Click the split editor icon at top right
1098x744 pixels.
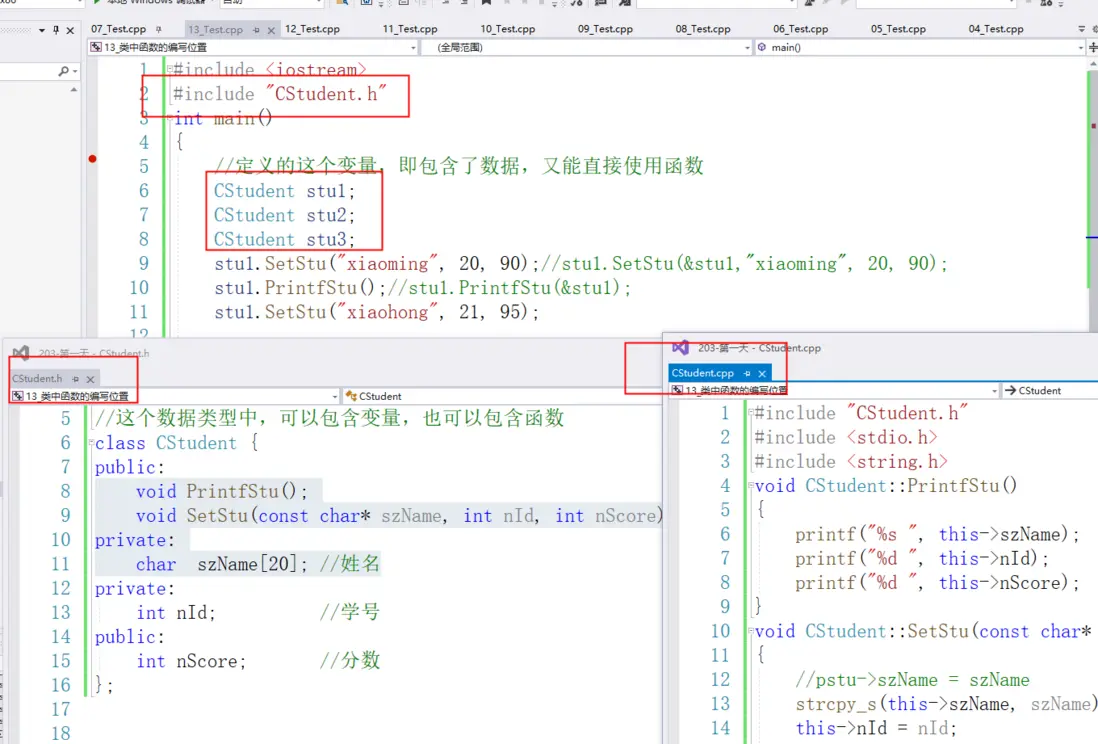[1092, 47]
